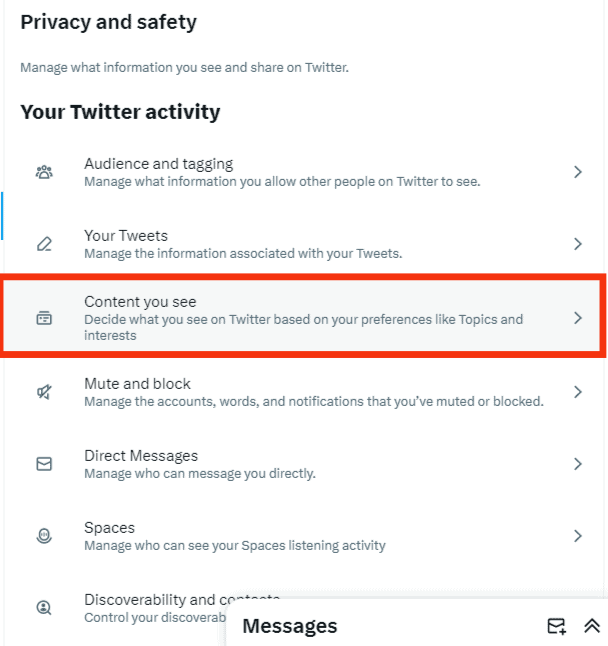608x646 pixels.
Task: Click the Your Tweets pencil icon
Action: [44, 244]
